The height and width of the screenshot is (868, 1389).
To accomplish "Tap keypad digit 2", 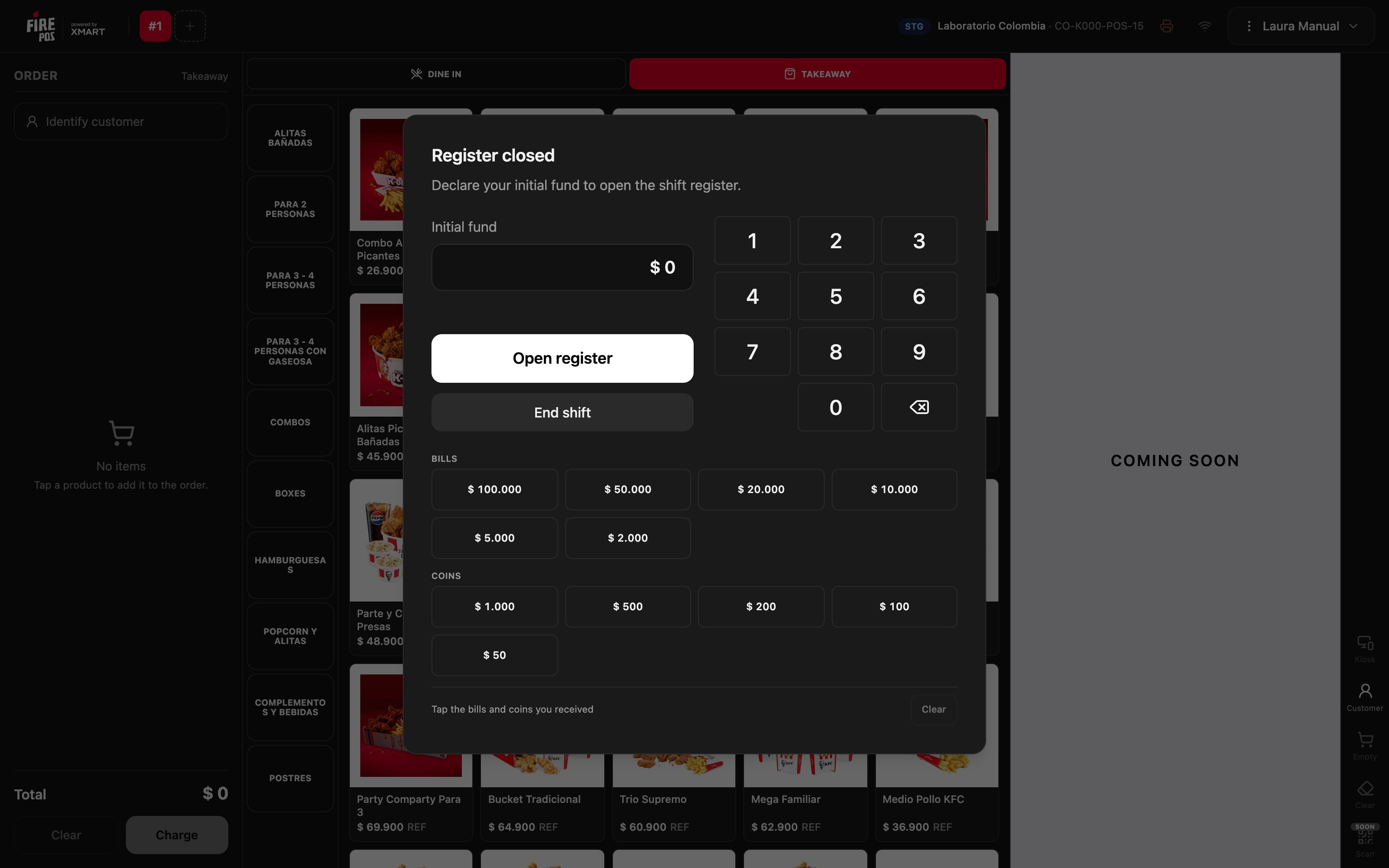I will (x=836, y=240).
